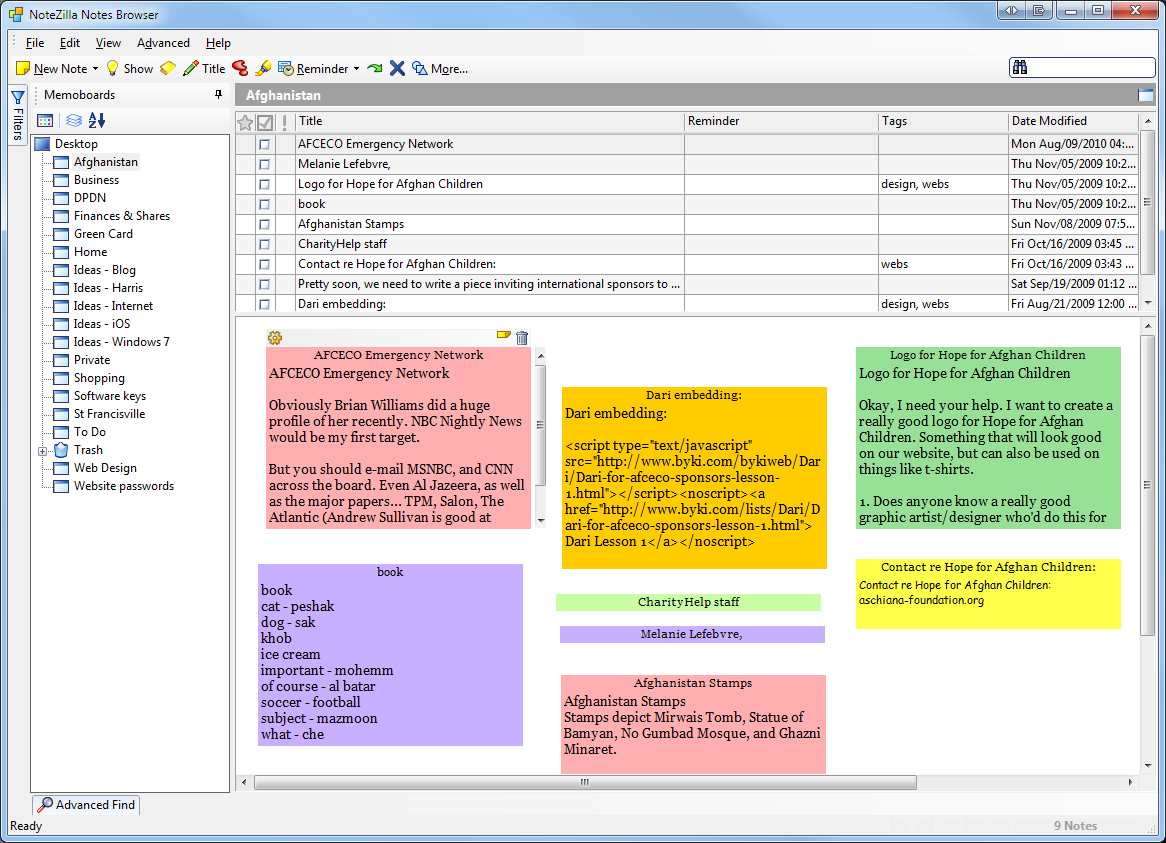Select the Website passwords memoboard
The height and width of the screenshot is (843, 1166).
coord(123,486)
